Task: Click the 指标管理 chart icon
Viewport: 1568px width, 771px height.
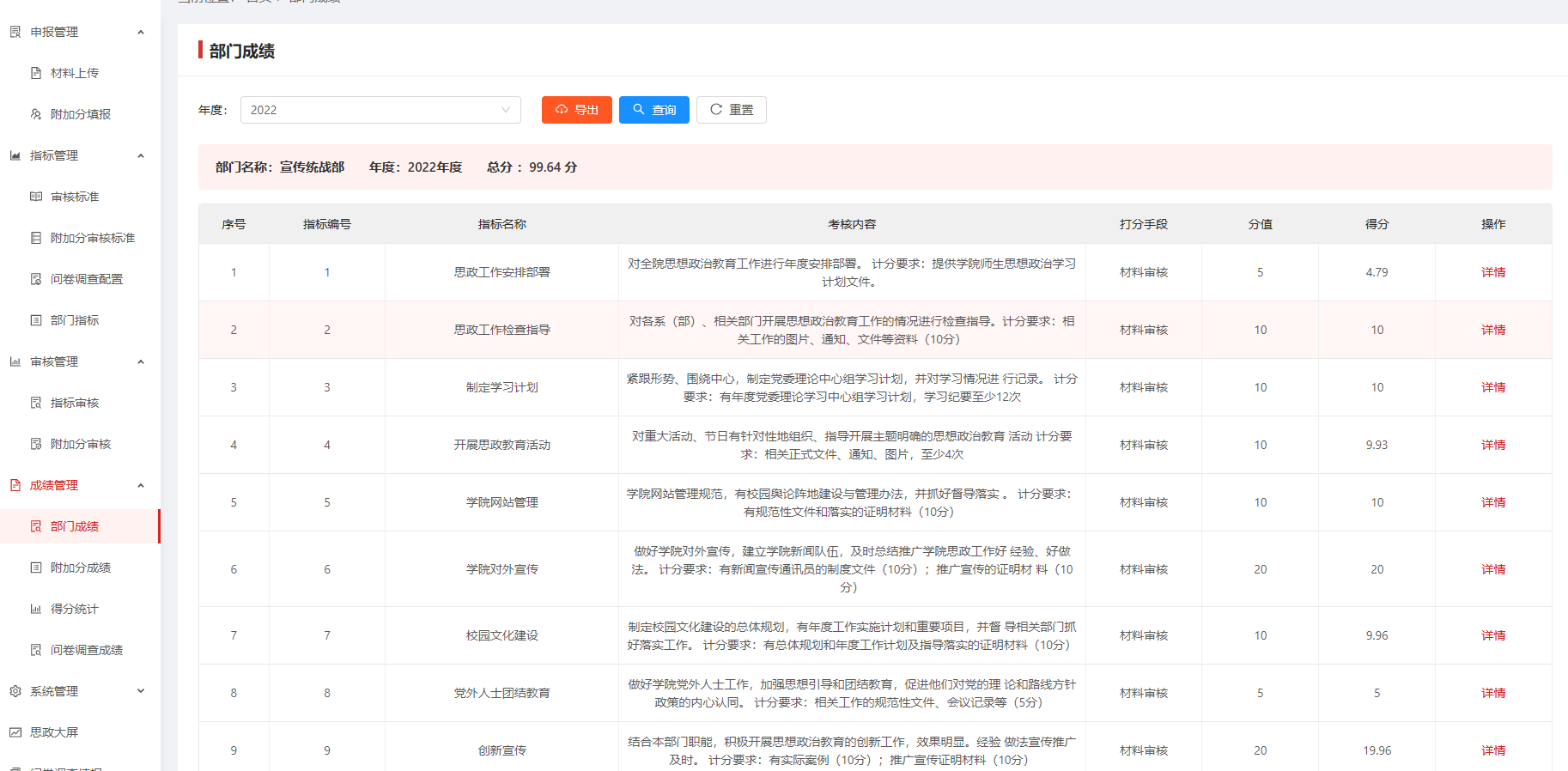Action: pyautogui.click(x=15, y=155)
